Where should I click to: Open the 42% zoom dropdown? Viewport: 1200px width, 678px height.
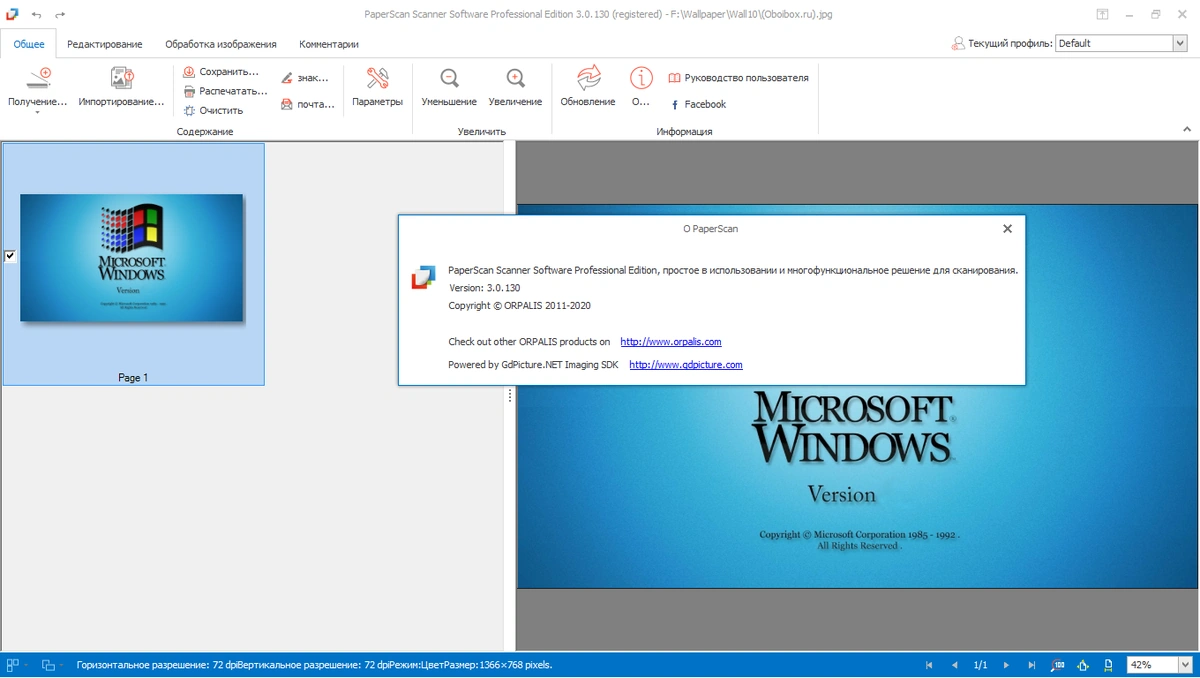[x=1185, y=665]
